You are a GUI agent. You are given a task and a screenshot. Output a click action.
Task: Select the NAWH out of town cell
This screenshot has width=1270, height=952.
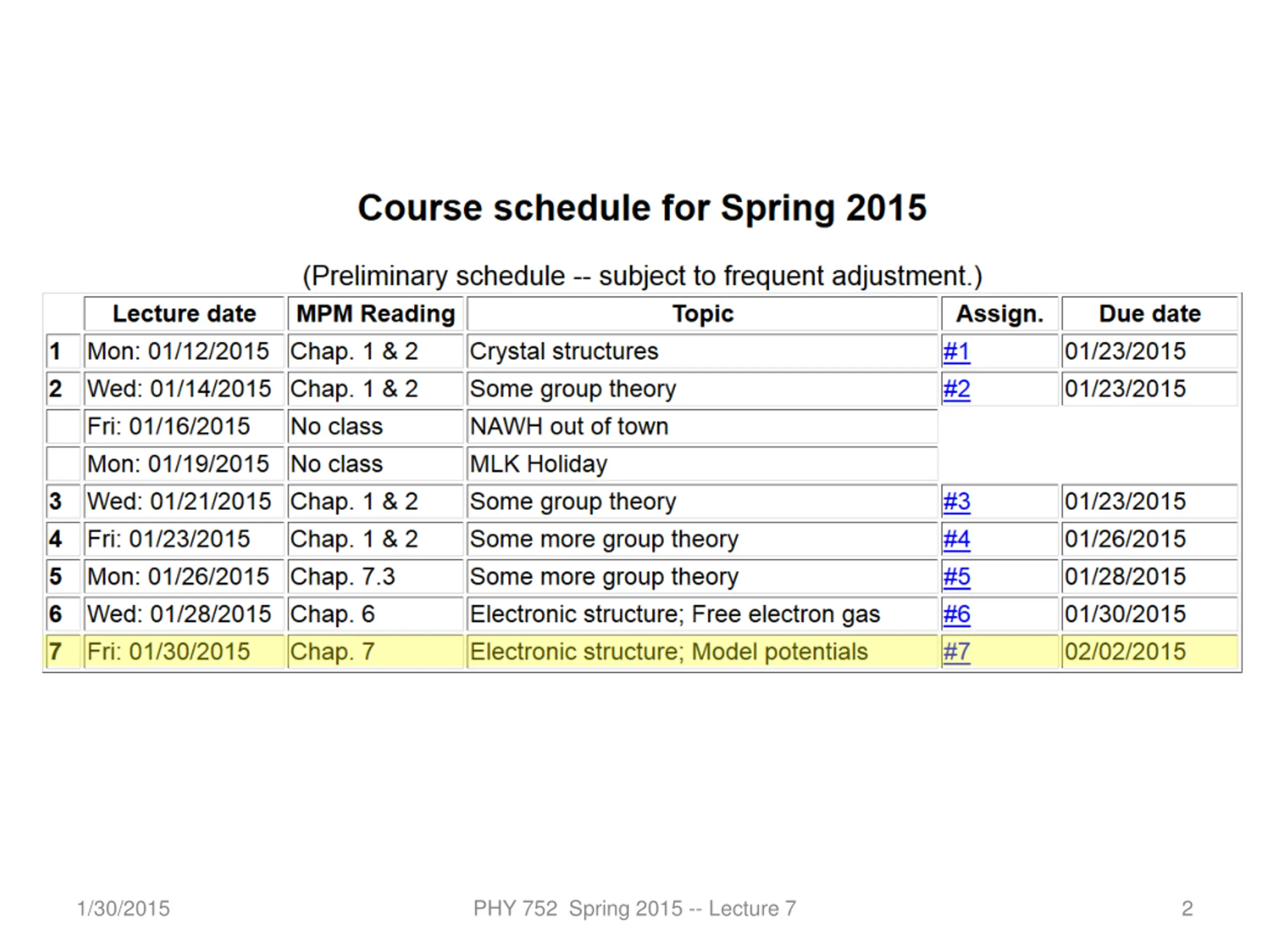(x=703, y=426)
